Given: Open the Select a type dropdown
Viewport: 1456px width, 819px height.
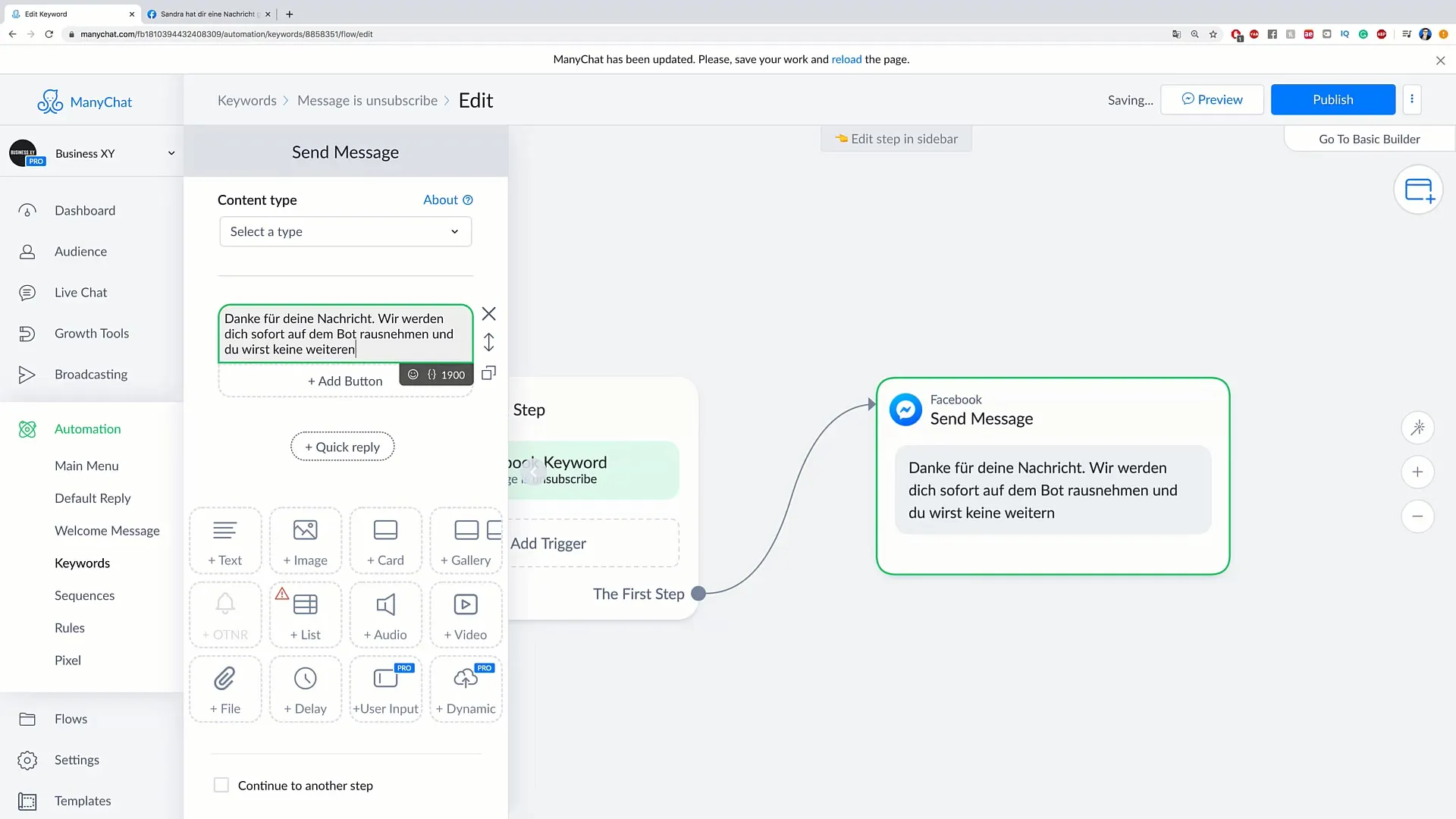Looking at the screenshot, I should coord(345,231).
